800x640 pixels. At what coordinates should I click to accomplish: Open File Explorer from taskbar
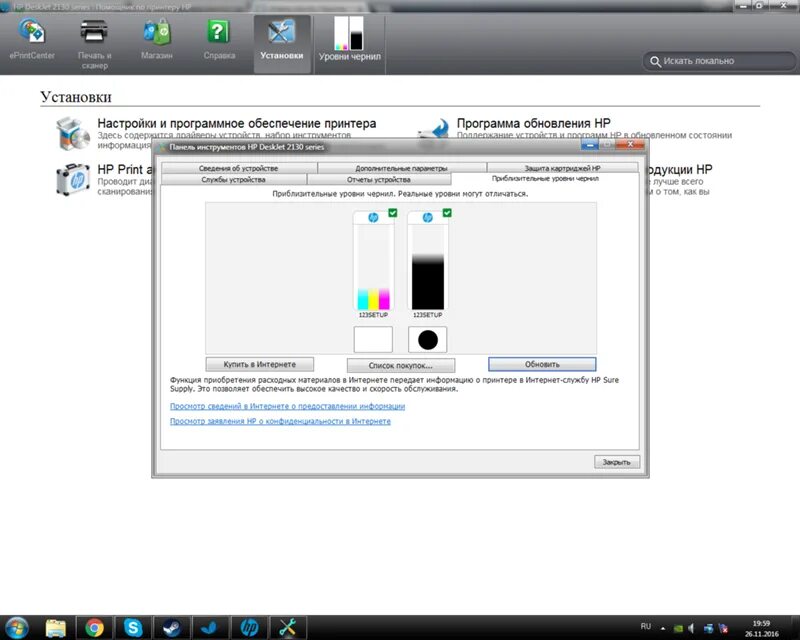click(56, 628)
